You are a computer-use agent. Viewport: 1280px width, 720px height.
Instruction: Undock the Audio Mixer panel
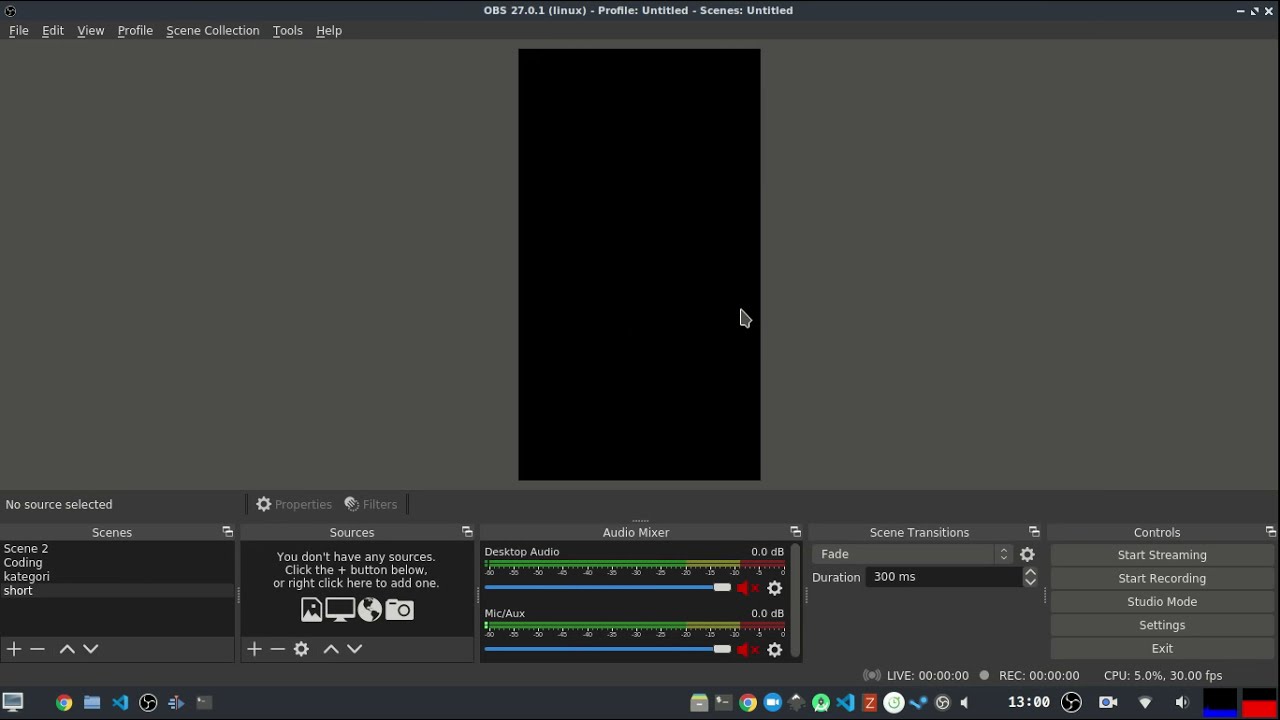796,532
